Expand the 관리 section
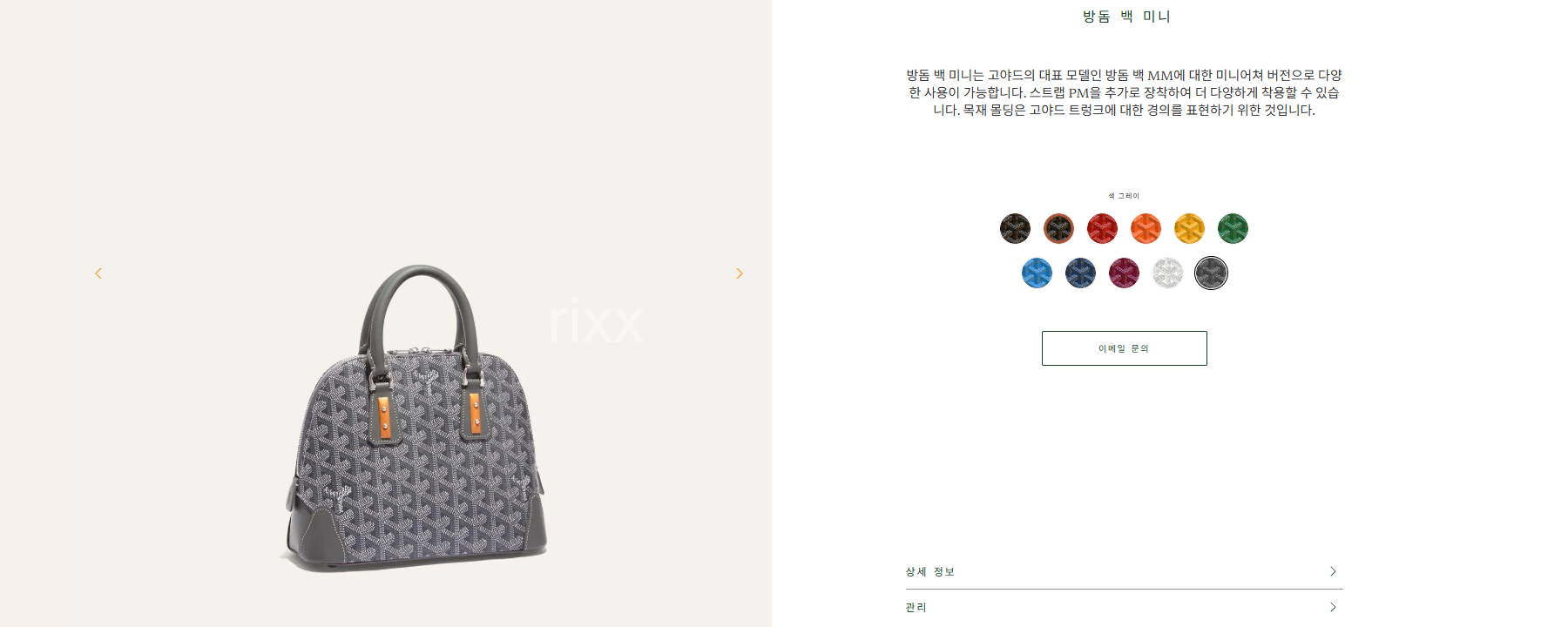Image resolution: width=1568 pixels, height=627 pixels. [x=1124, y=608]
